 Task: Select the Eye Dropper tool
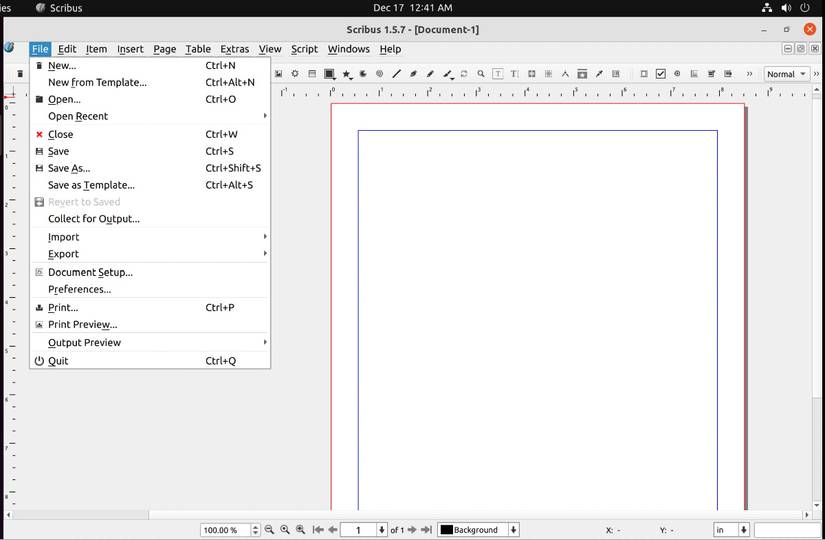pos(599,74)
